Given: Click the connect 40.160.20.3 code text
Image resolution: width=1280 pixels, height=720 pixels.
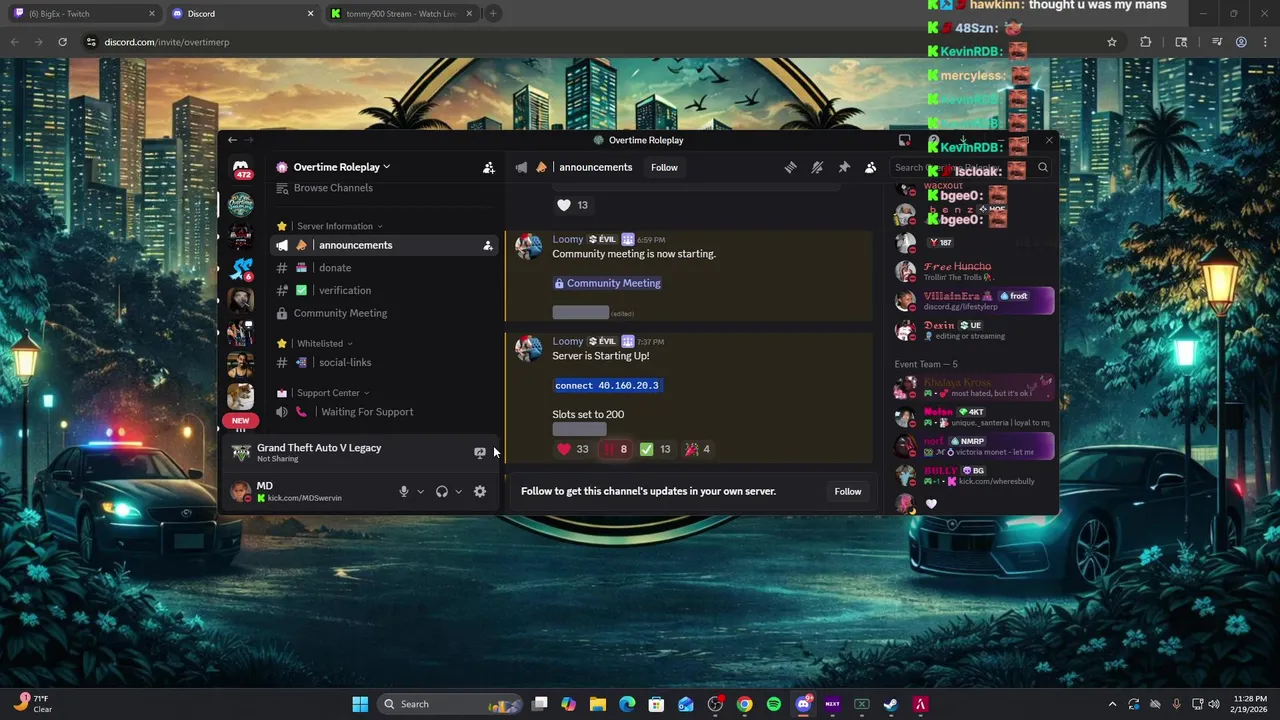Looking at the screenshot, I should coord(607,385).
